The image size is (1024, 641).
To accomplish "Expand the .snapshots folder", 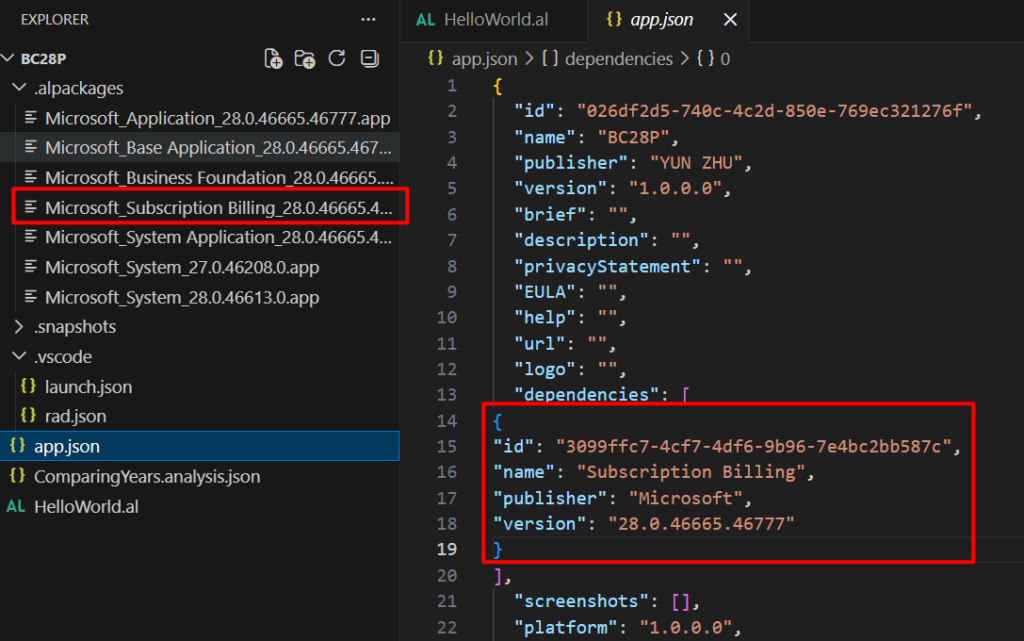I will pyautogui.click(x=20, y=327).
